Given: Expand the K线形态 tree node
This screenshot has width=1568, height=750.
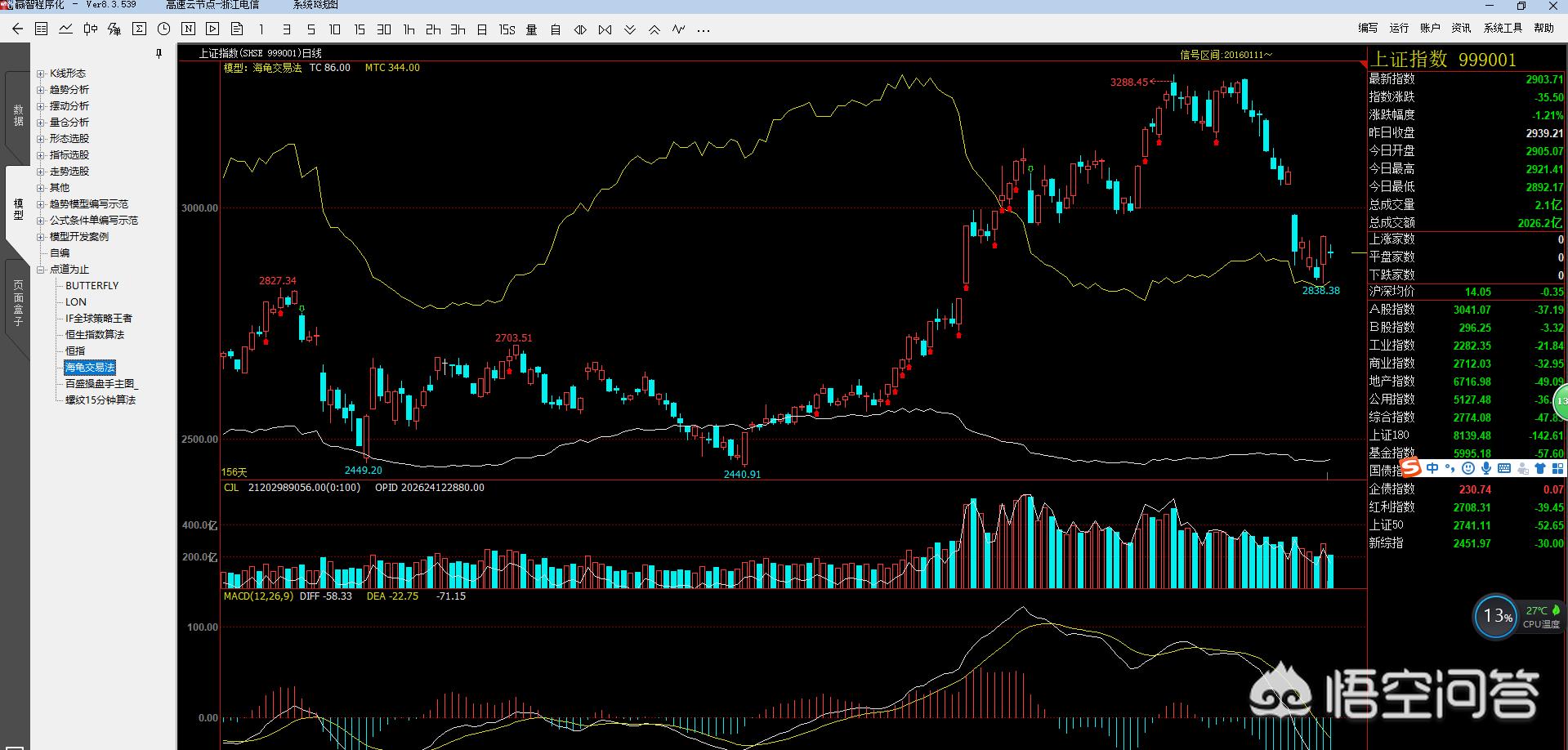Looking at the screenshot, I should point(41,74).
